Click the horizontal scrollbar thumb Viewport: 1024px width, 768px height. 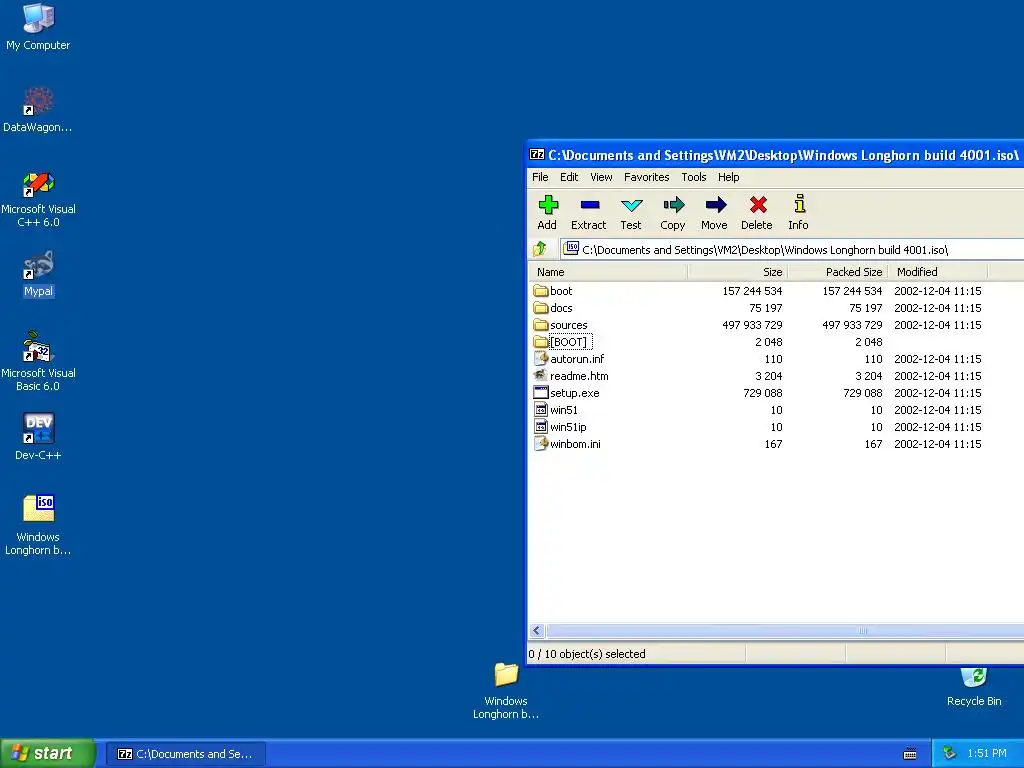click(x=786, y=631)
